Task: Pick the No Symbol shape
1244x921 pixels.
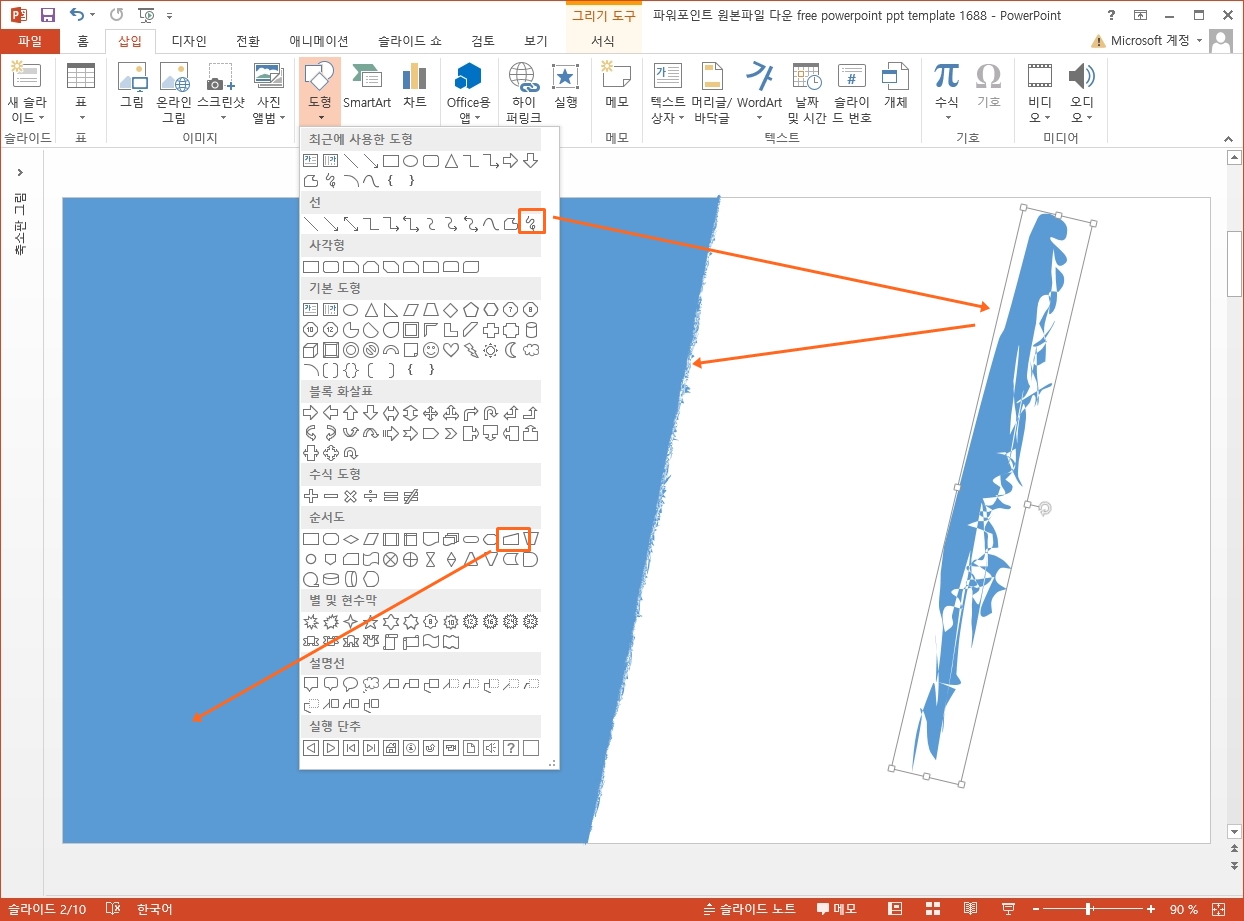Action: [x=371, y=350]
